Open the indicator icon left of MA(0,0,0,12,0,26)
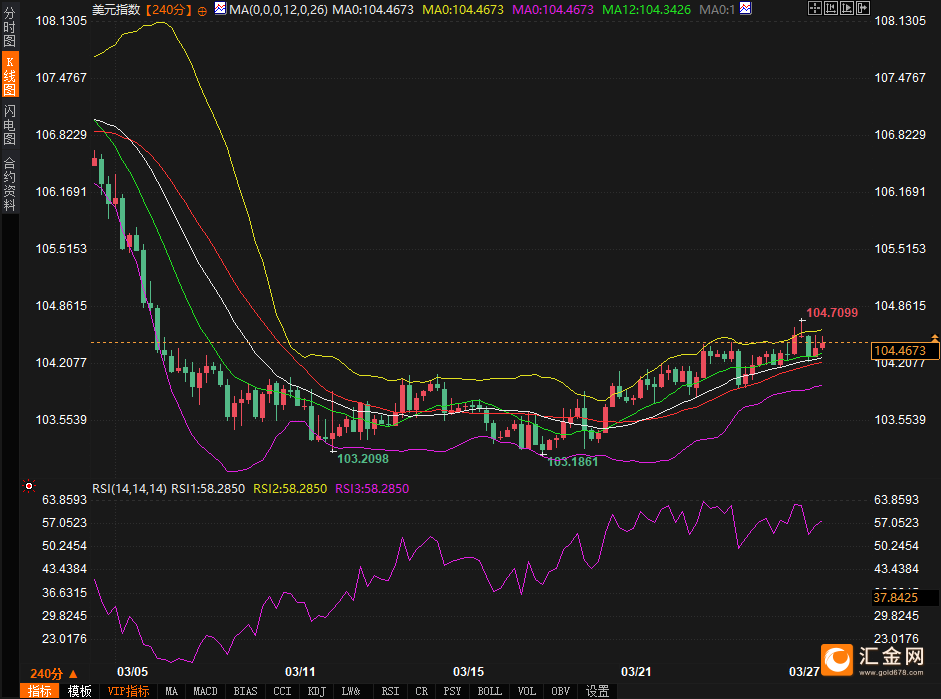The image size is (941, 699). pyautogui.click(x=220, y=8)
